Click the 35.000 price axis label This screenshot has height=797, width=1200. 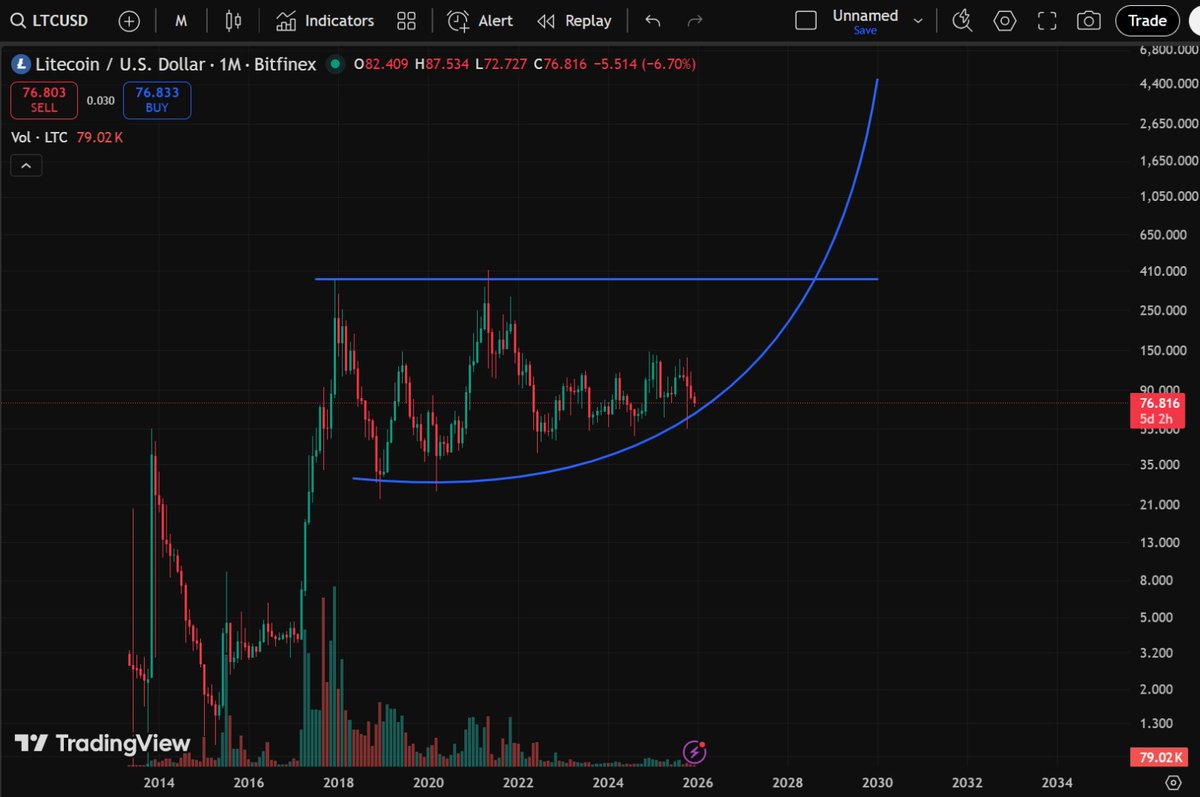coord(1160,464)
